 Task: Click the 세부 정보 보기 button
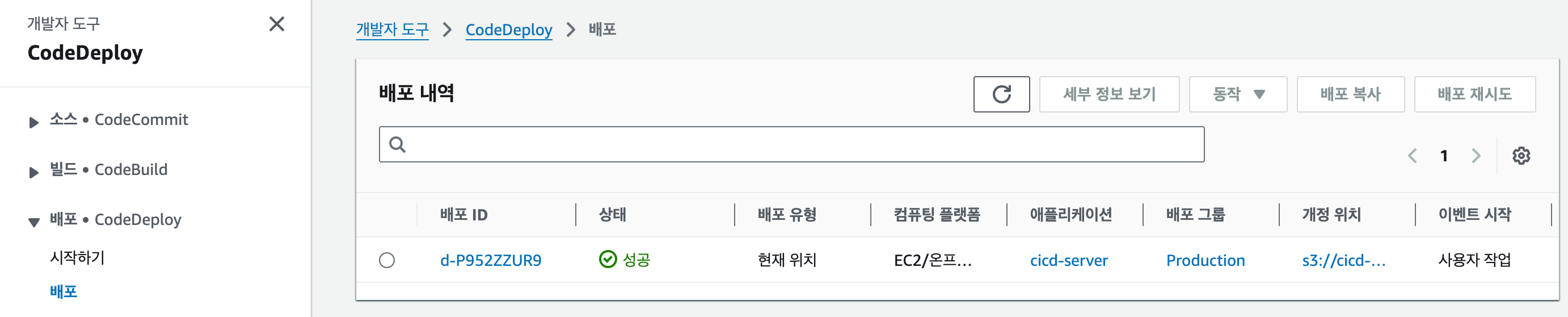[x=1108, y=94]
